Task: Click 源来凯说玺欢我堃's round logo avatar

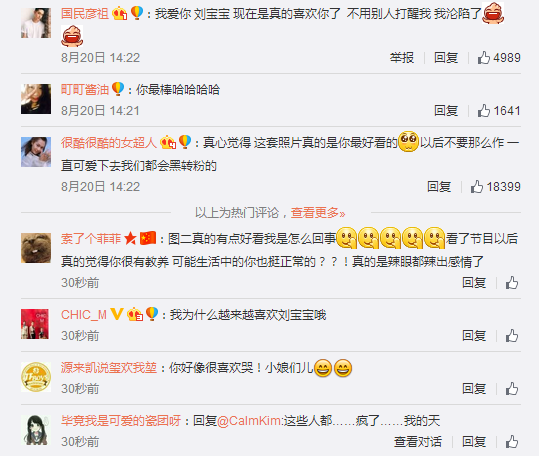Action: tap(36, 377)
